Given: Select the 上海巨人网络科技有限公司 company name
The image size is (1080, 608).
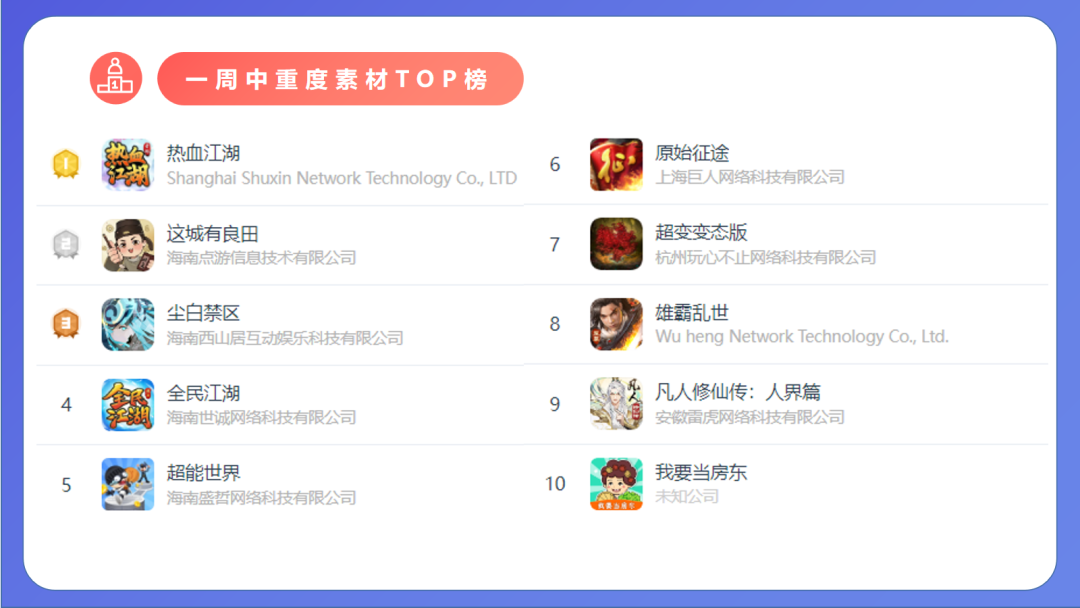Looking at the screenshot, I should 749,177.
